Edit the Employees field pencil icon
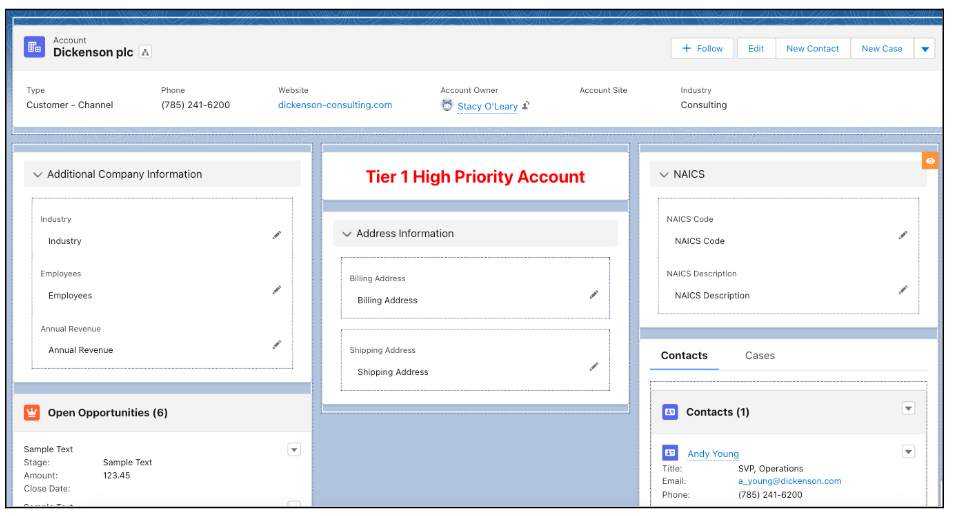Screen dimensions: 953x516 tap(277, 290)
